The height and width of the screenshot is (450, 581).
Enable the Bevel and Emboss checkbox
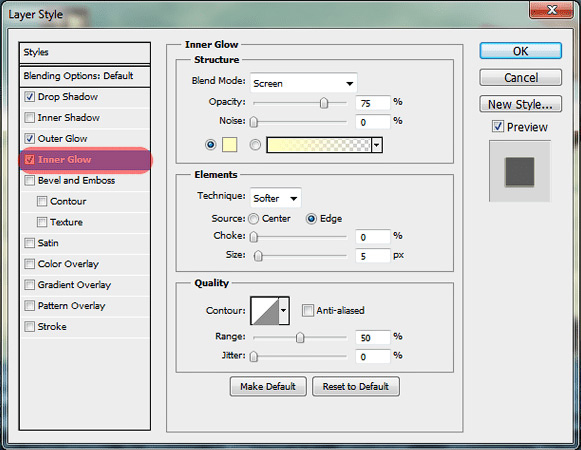click(x=29, y=181)
